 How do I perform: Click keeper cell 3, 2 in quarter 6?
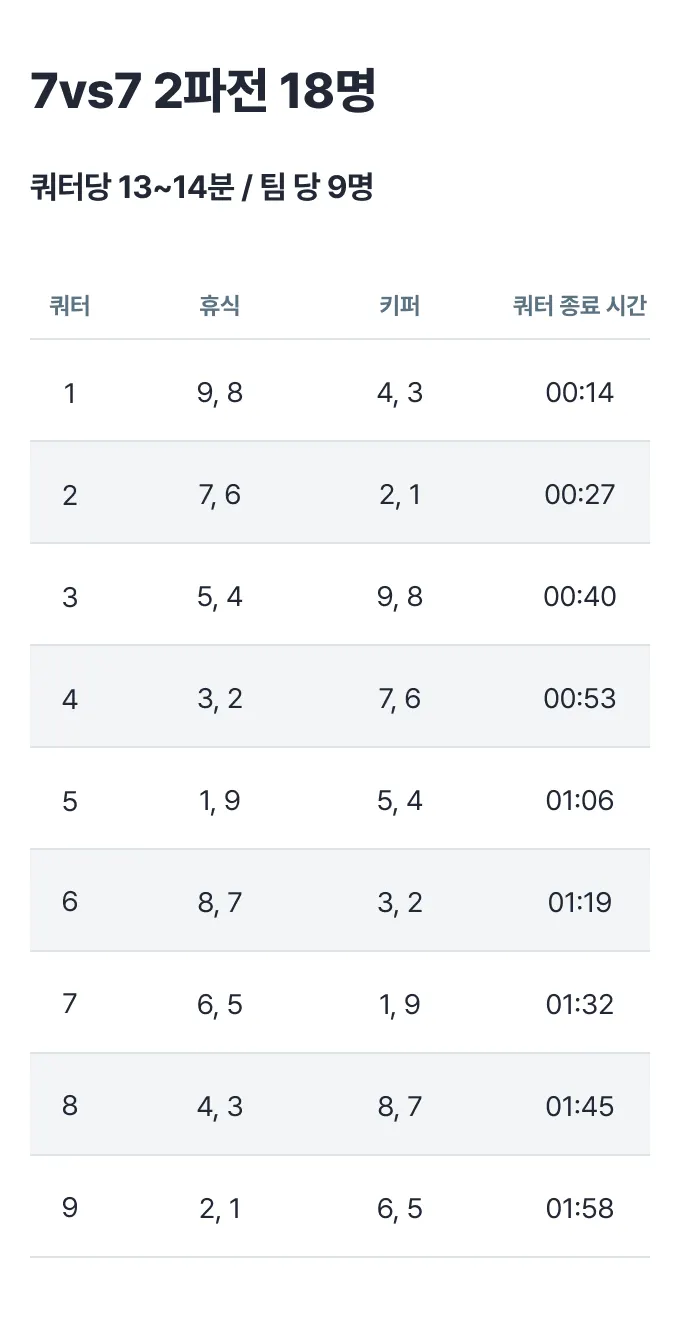coord(400,903)
